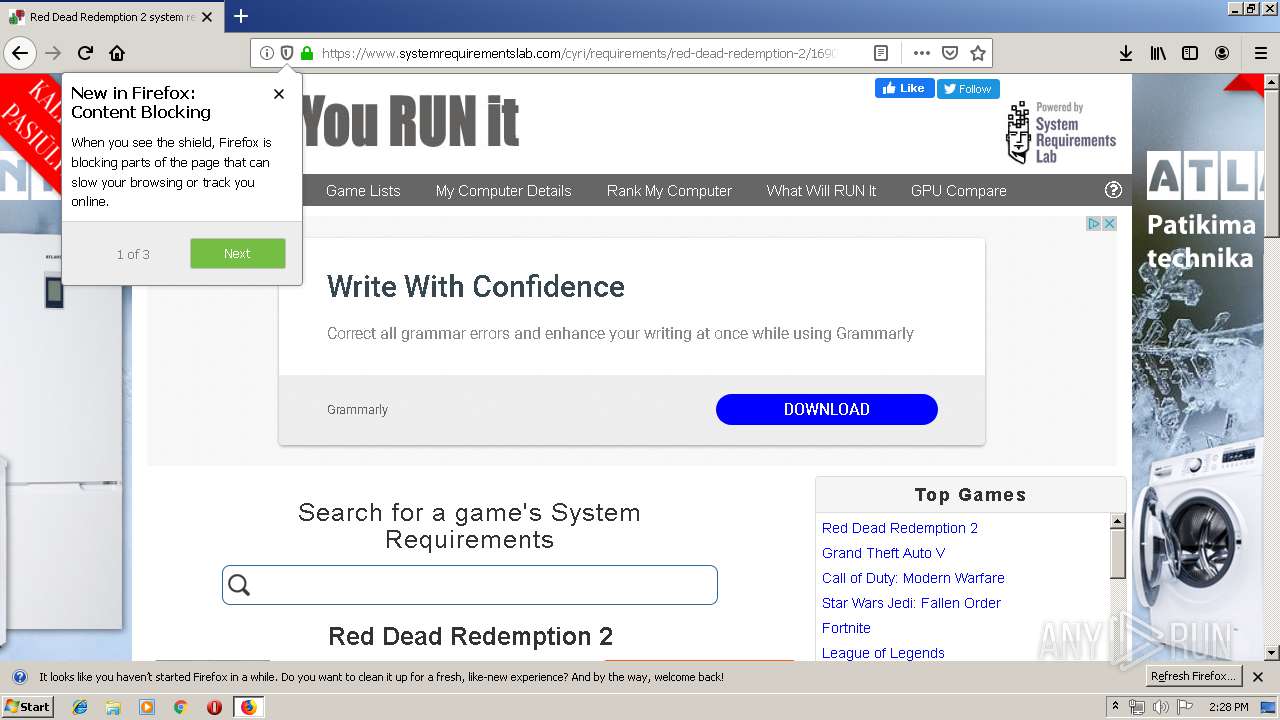
Task: Open the Library bookshelf icon
Action: (x=1158, y=53)
